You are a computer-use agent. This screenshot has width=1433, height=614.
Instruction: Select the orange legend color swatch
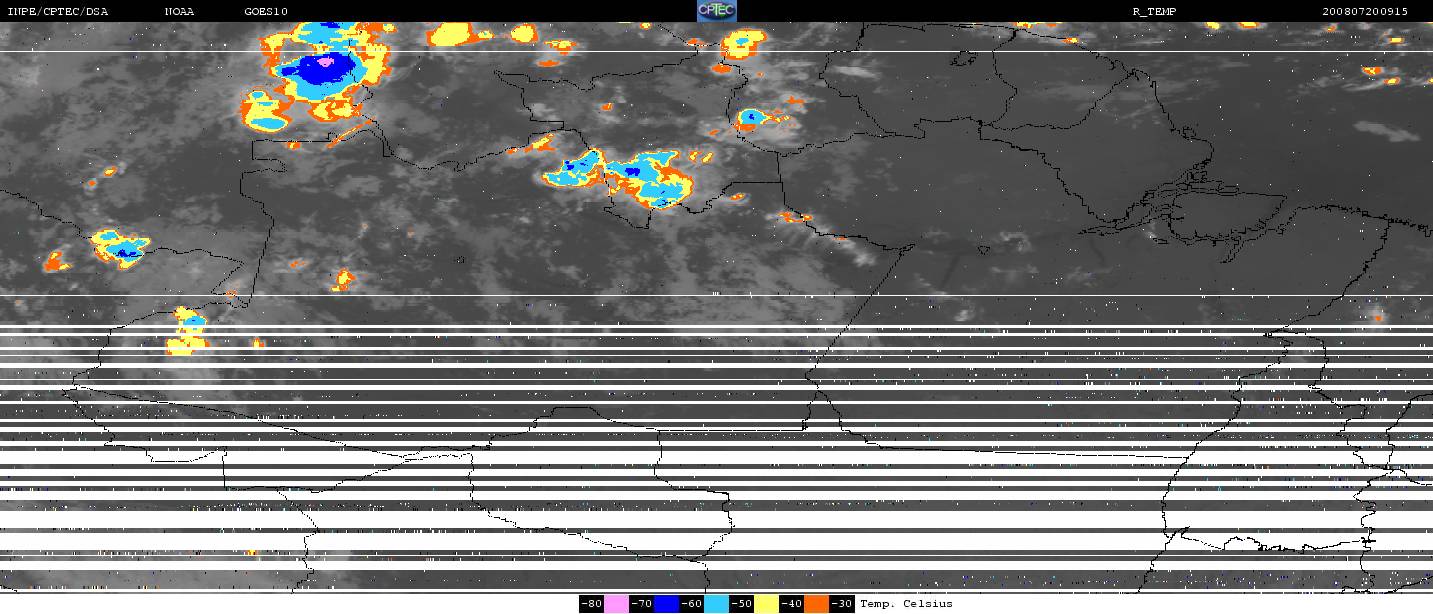coord(817,604)
